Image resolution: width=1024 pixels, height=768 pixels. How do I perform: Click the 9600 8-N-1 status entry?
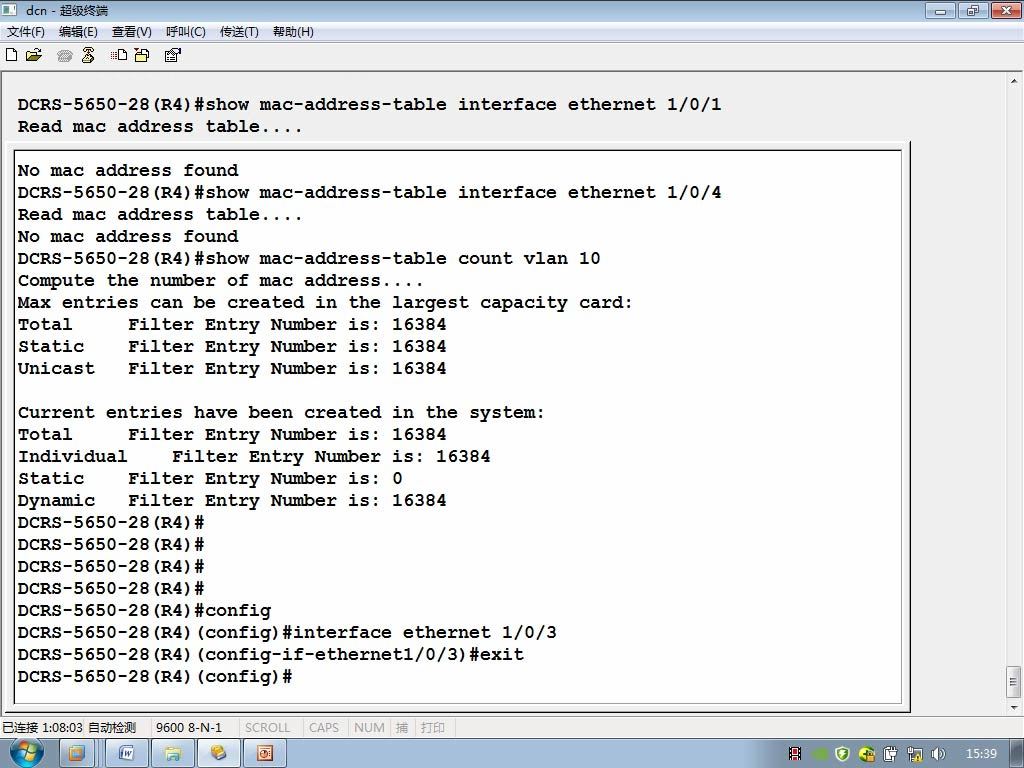coord(189,728)
